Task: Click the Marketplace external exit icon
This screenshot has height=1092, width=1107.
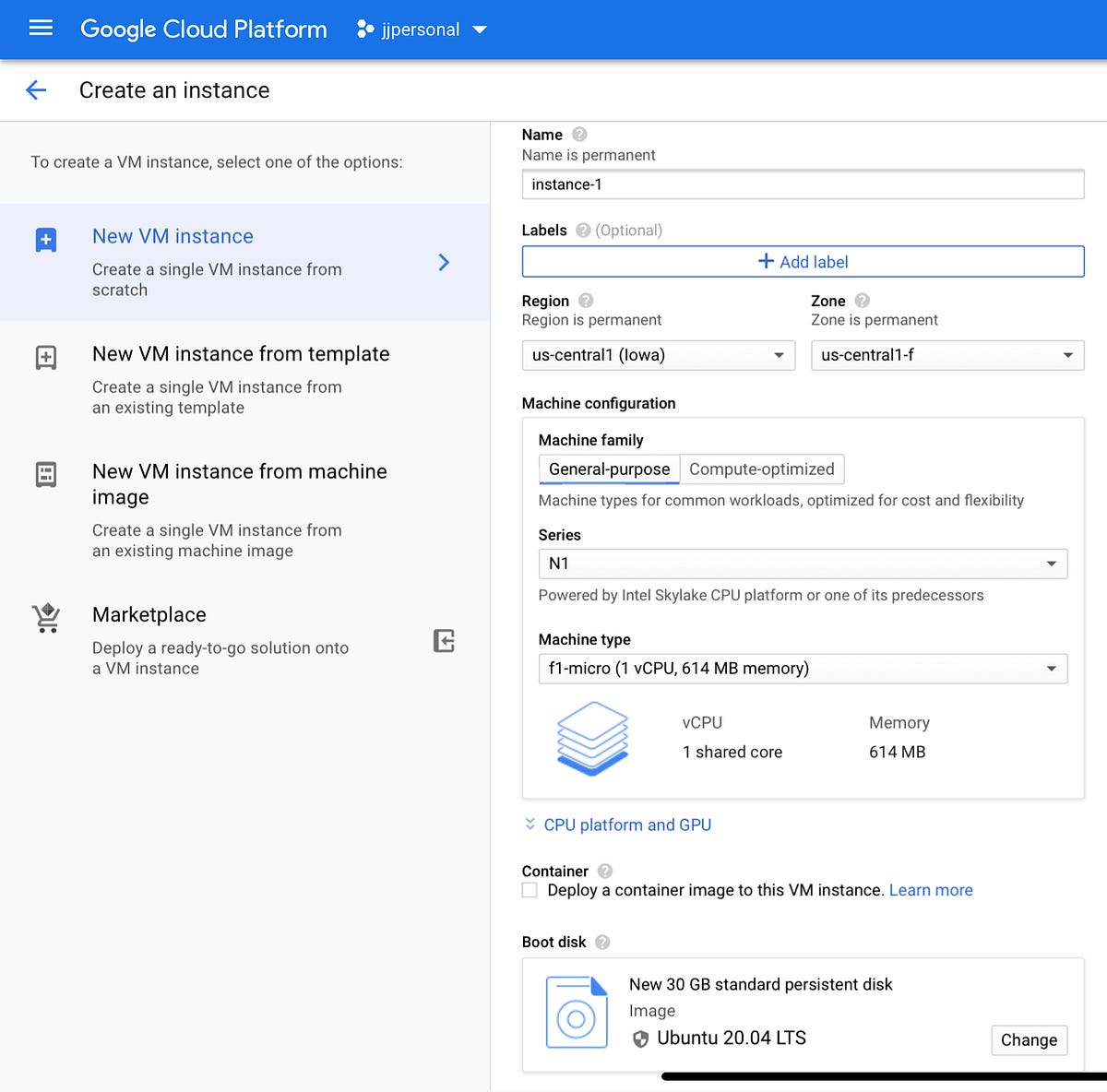Action: (x=444, y=641)
